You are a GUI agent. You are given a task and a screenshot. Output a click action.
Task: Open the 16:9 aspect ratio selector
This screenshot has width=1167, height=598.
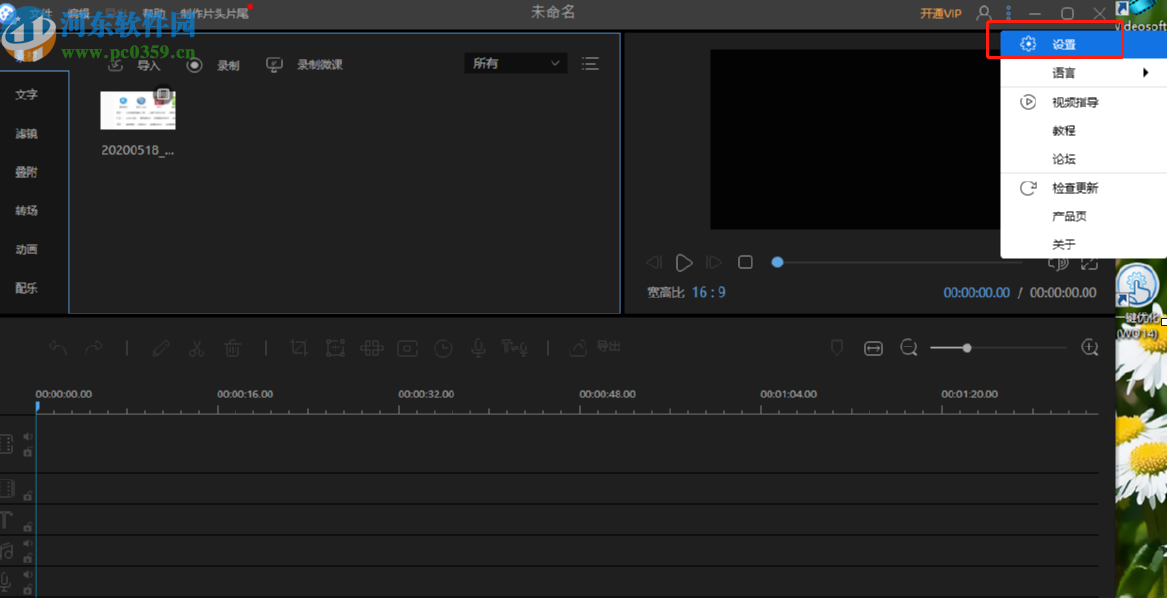coord(708,292)
